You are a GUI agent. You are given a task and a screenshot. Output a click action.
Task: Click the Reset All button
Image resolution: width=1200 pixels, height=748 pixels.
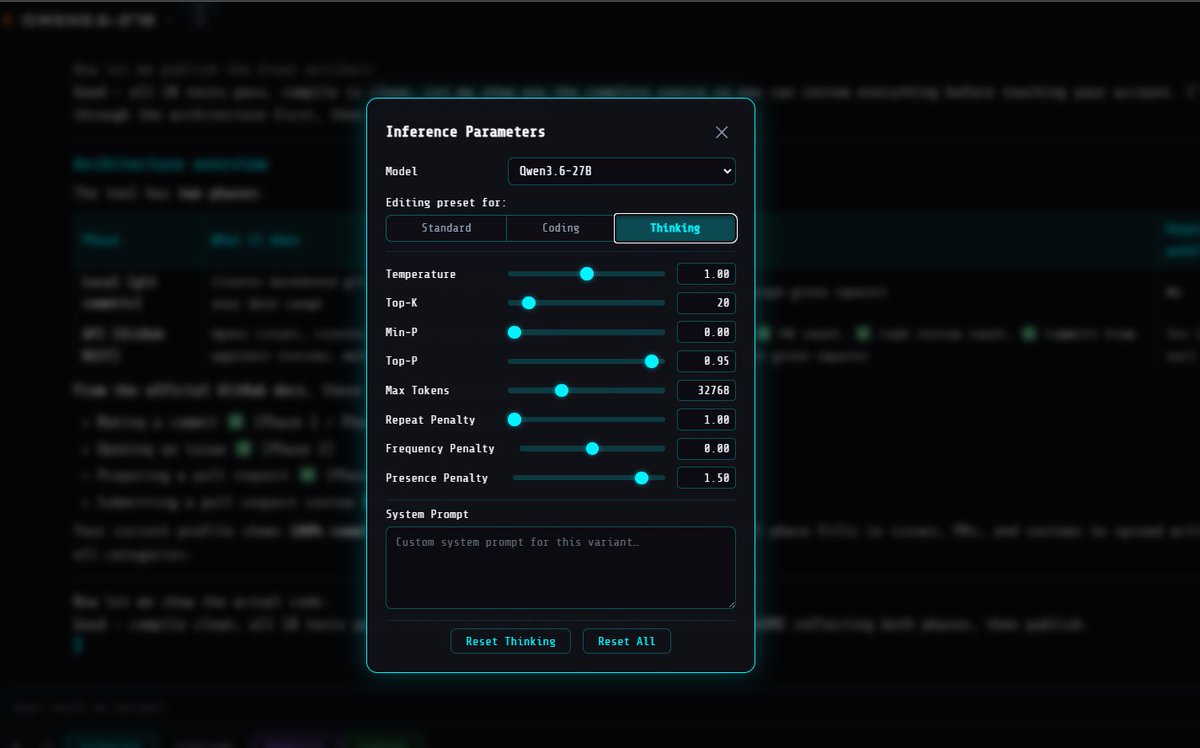(626, 641)
